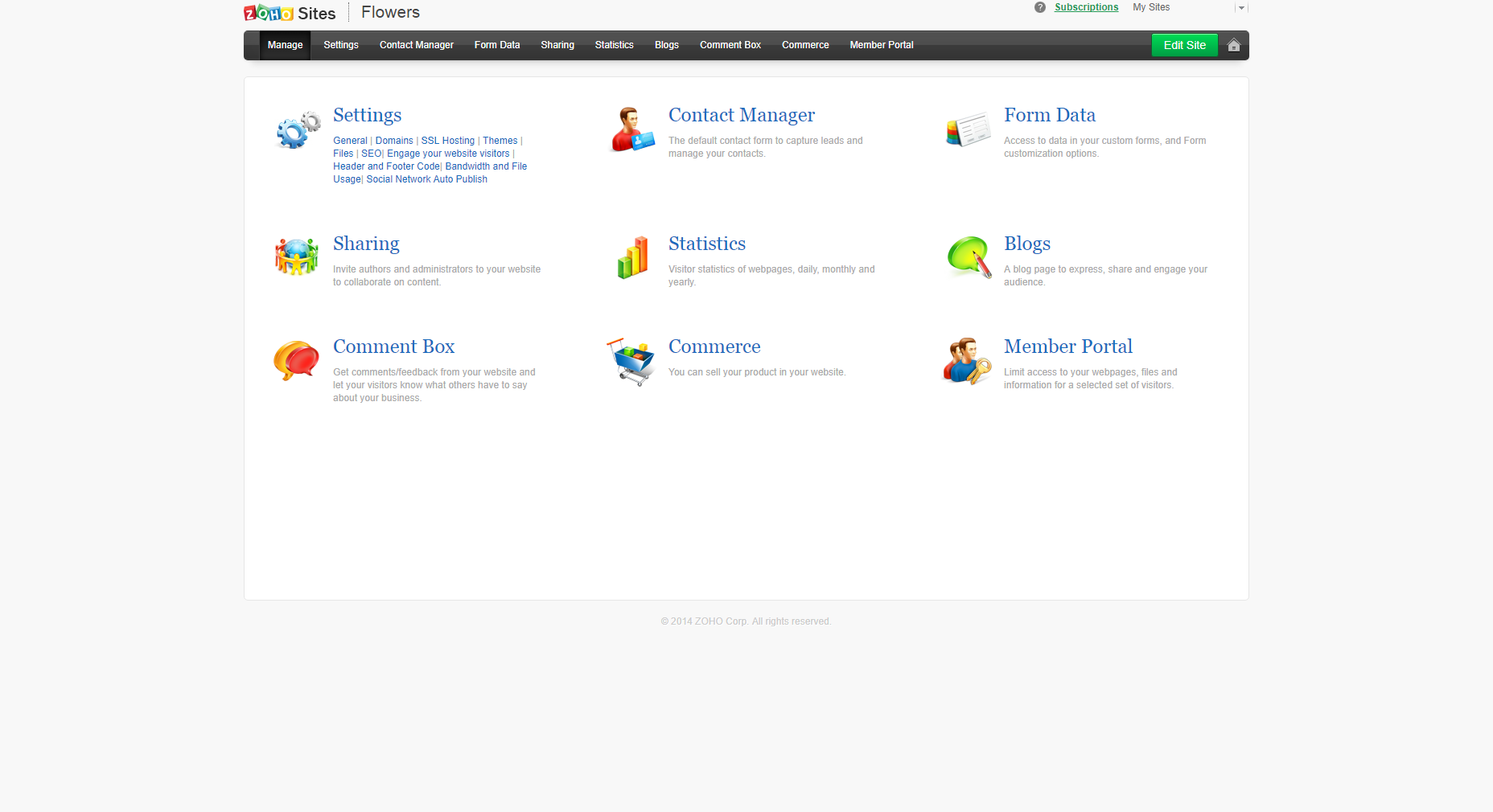Screen dimensions: 1493x812
Task: Click the Blogs speech bubble pencil icon
Action: pos(969,257)
